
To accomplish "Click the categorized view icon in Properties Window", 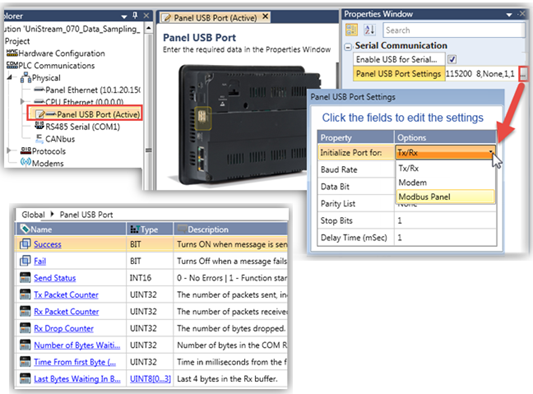I will coord(351,30).
